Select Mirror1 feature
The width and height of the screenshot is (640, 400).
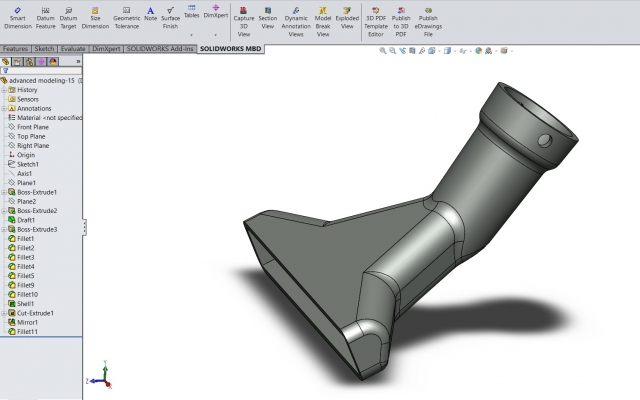23,322
